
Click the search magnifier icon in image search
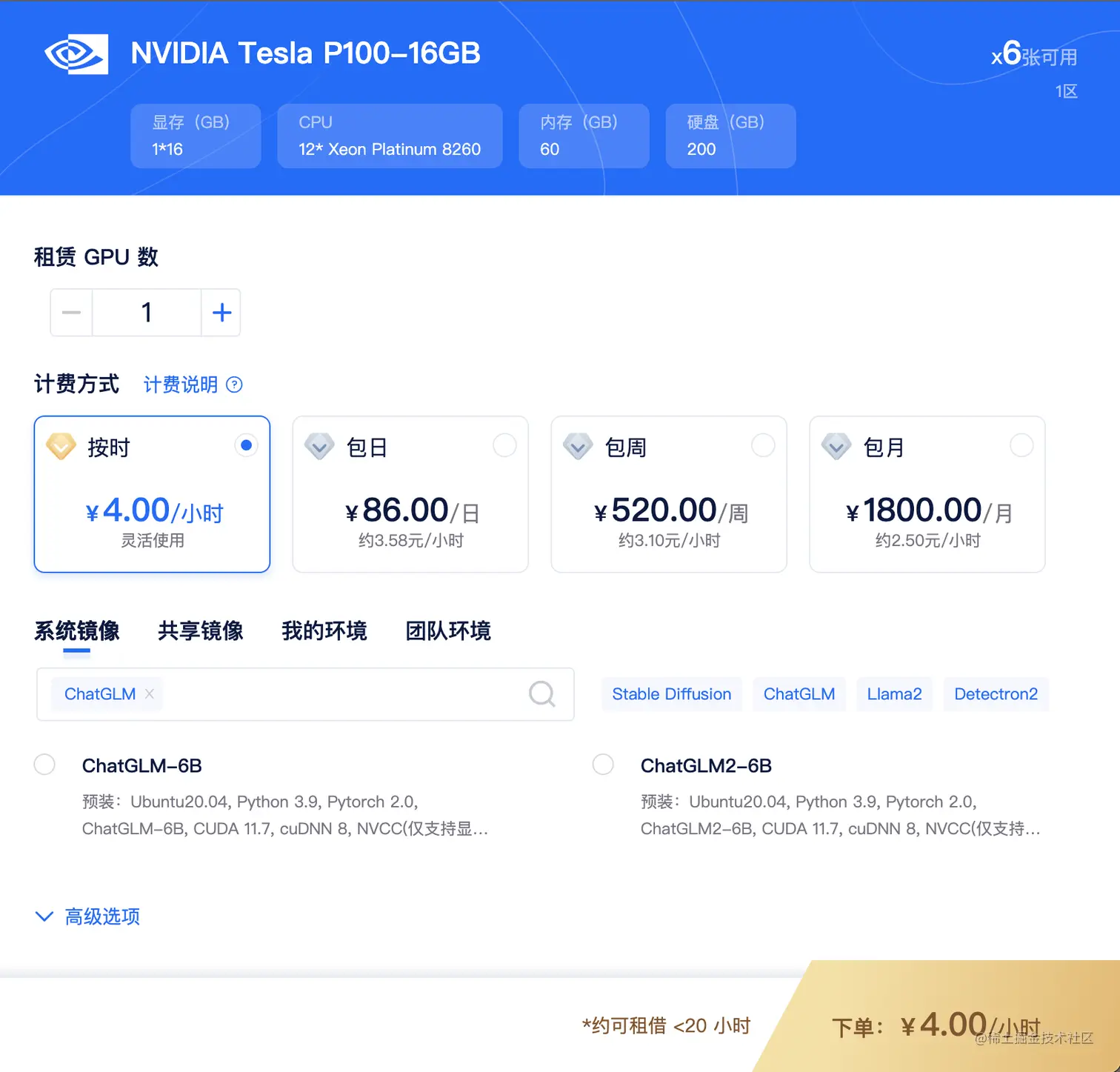click(x=541, y=694)
